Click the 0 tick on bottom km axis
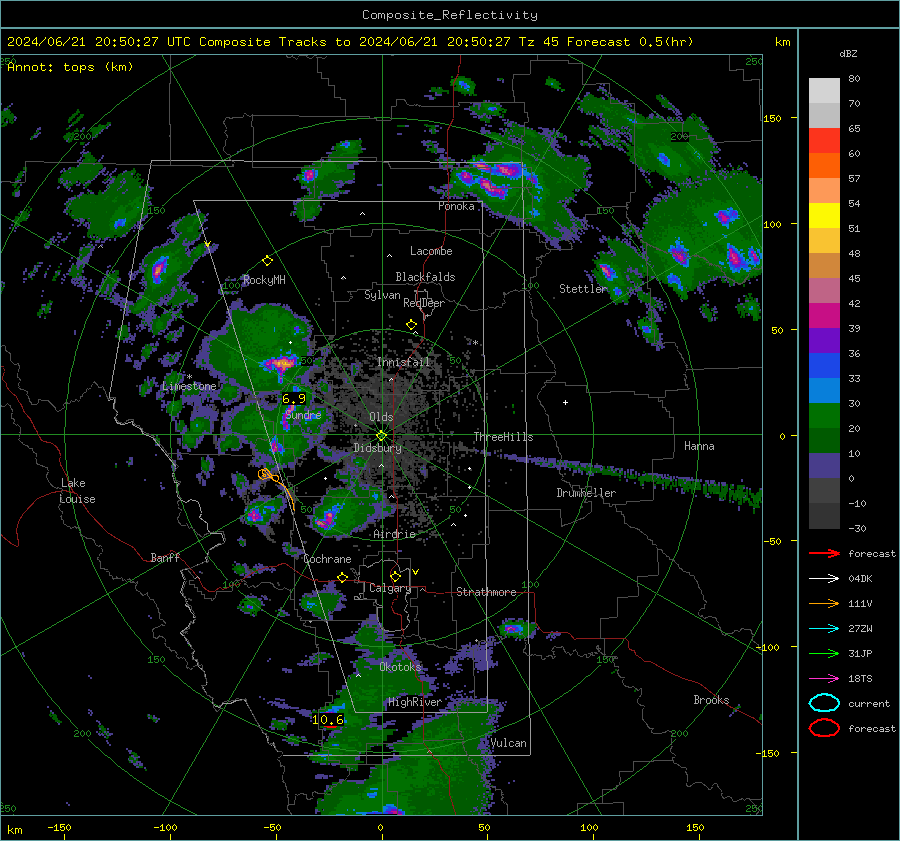This screenshot has height=841, width=900. [x=381, y=827]
